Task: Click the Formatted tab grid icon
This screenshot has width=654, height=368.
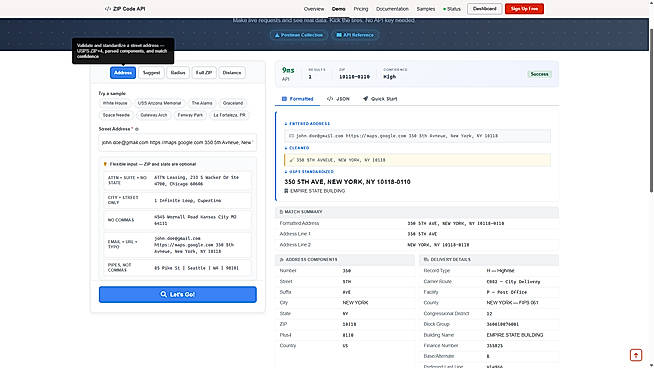Action: click(x=284, y=99)
